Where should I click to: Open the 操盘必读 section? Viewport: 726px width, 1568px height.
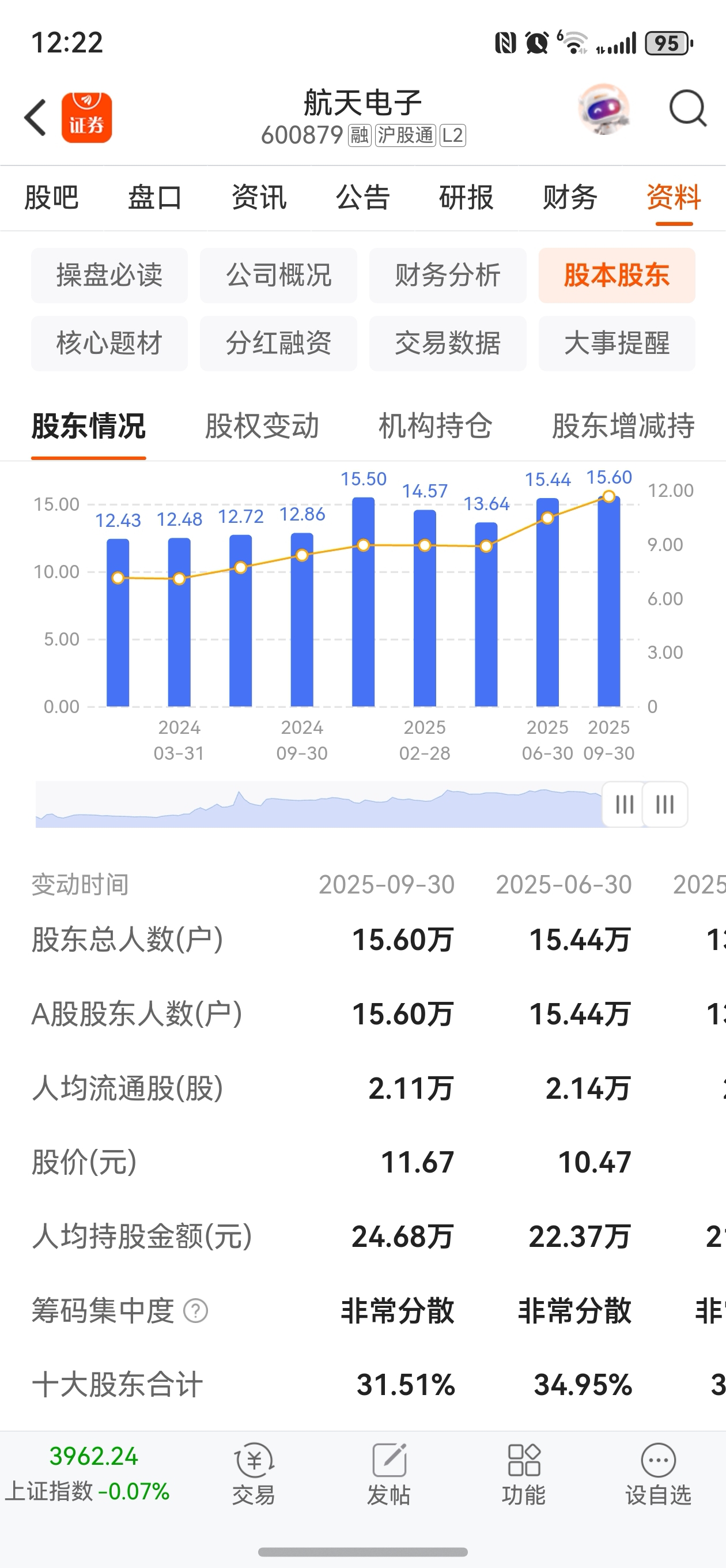click(109, 275)
